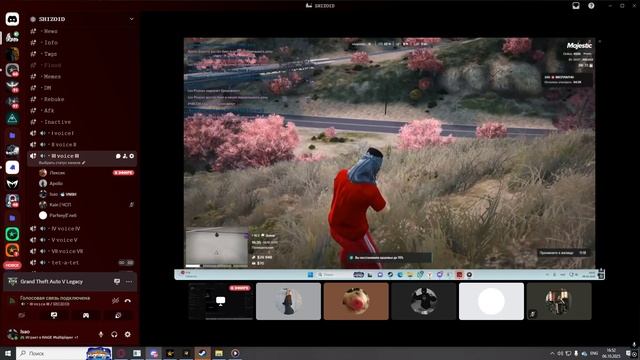Open chat of III voice III channel

click(118, 156)
